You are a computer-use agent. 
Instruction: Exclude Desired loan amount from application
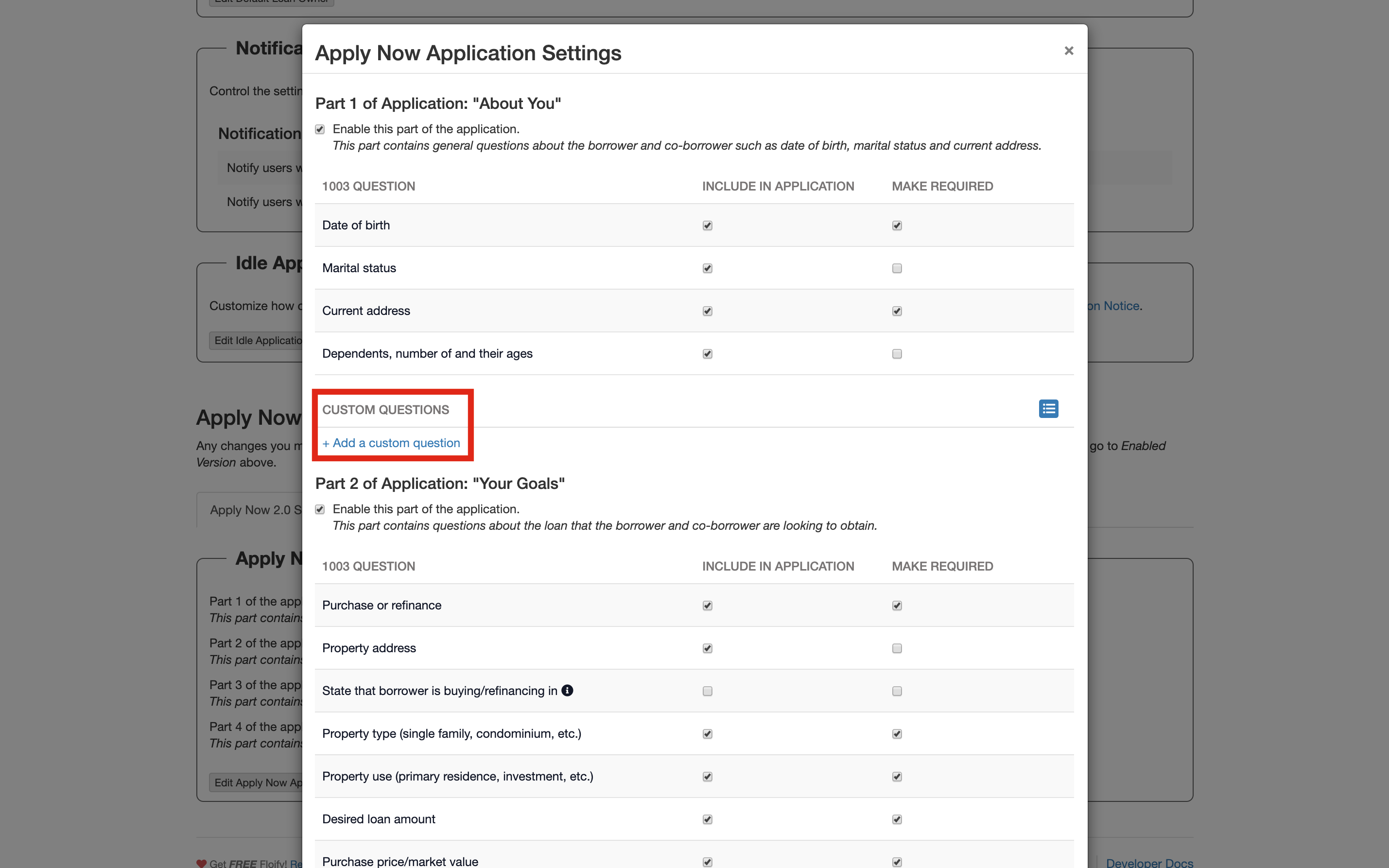click(707, 819)
